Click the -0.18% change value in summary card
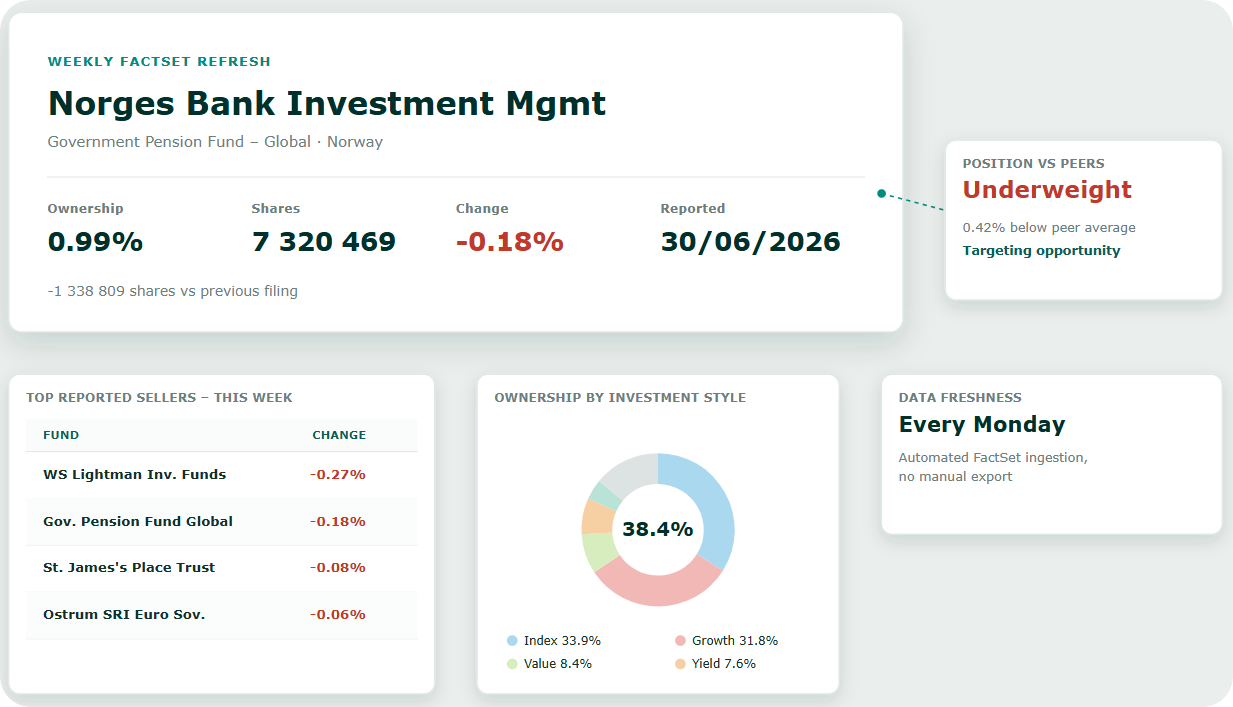The width and height of the screenshot is (1233, 707). [x=510, y=242]
